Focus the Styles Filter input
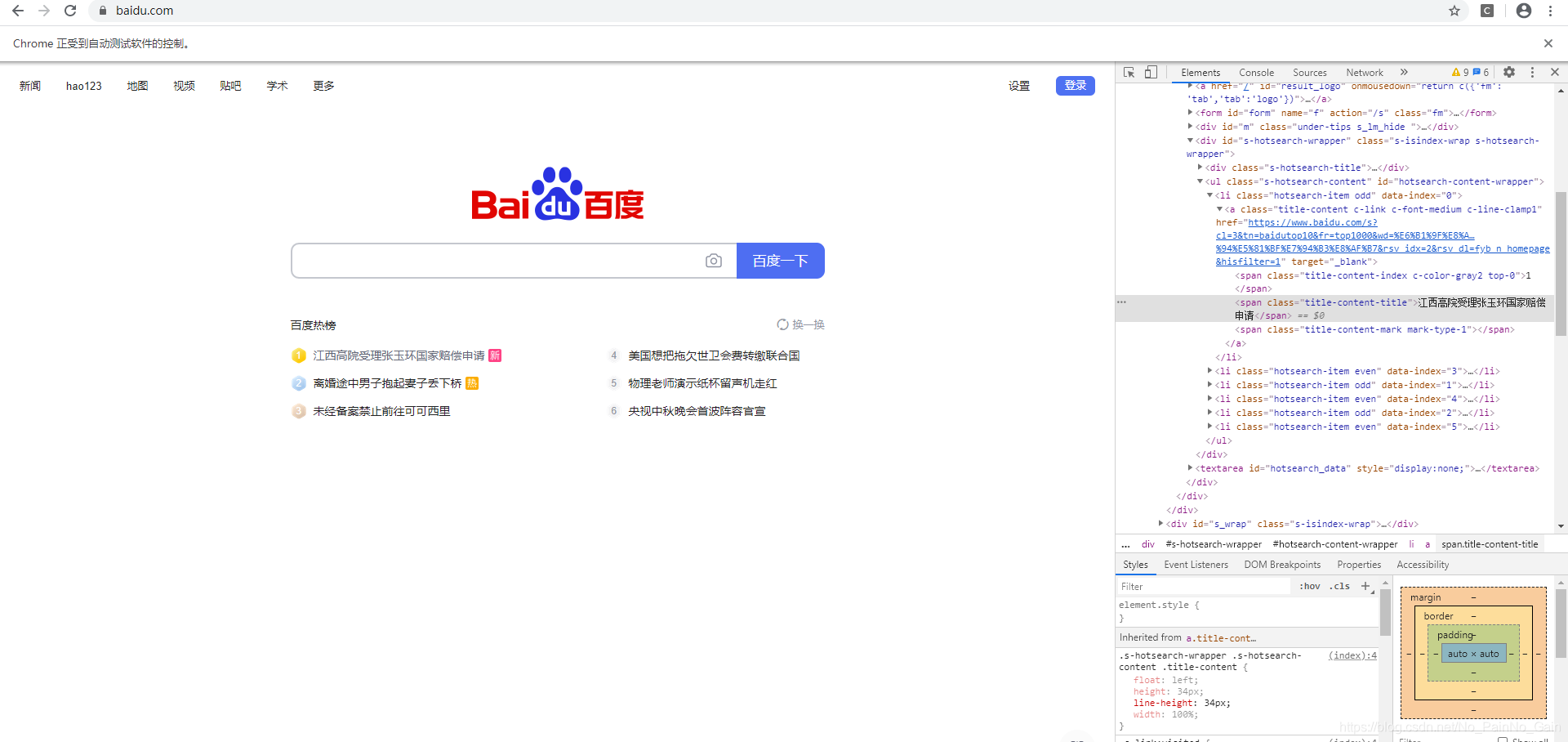The height and width of the screenshot is (742, 1568). click(x=1204, y=586)
